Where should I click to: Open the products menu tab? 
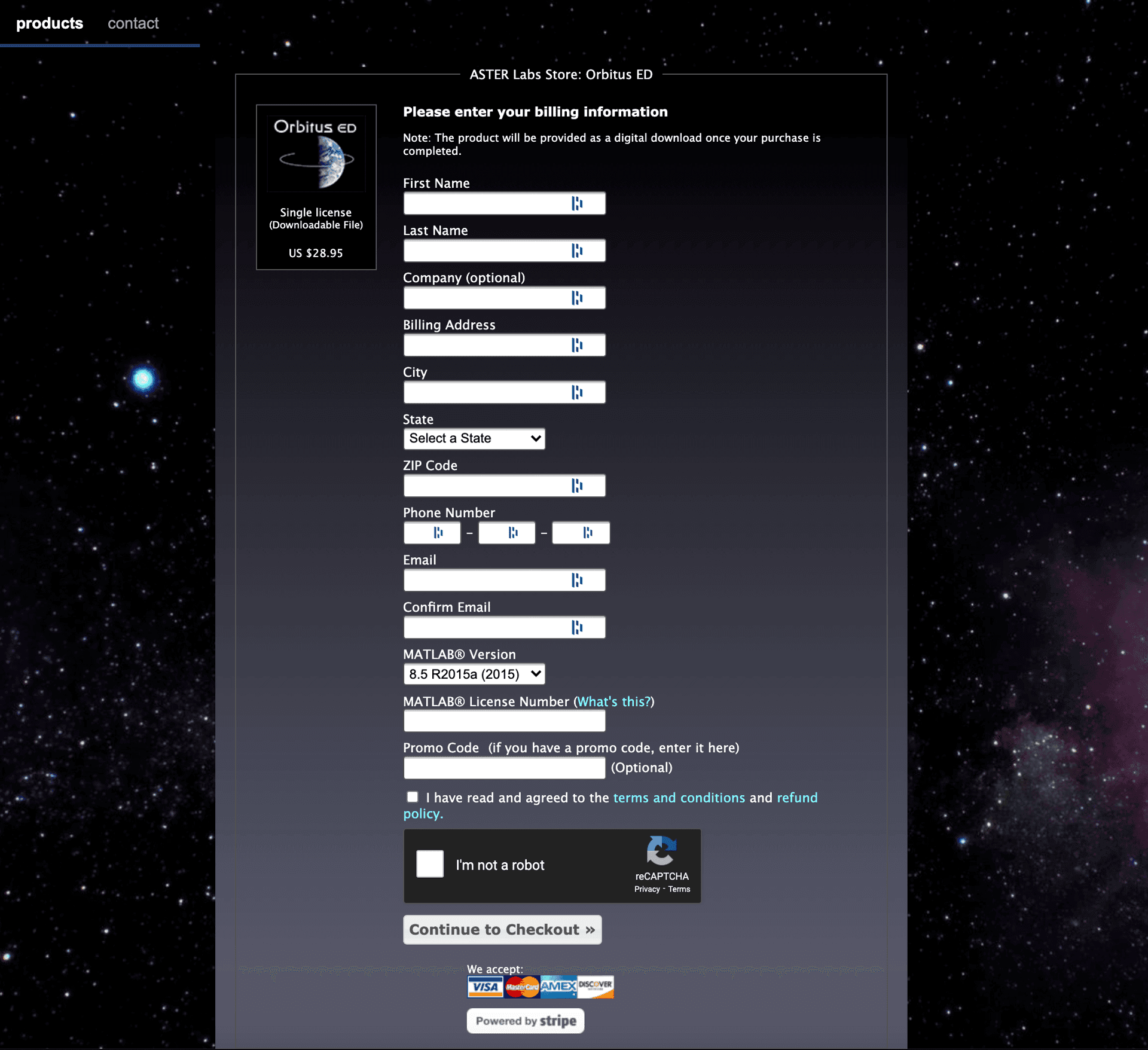50,23
